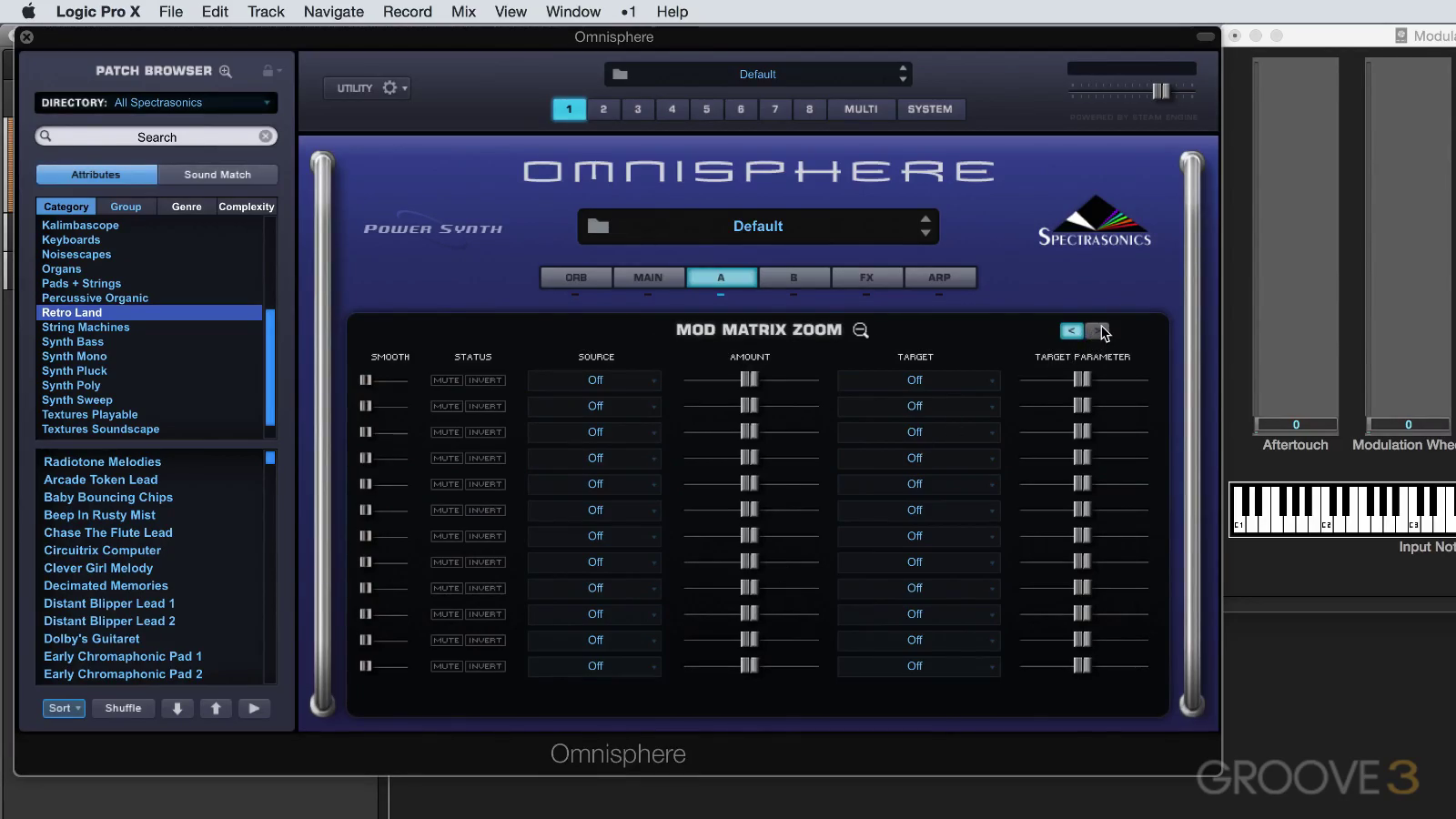Screen dimensions: 1456x819
Task: Go to the next mod matrix page arrow
Action: point(1097,330)
